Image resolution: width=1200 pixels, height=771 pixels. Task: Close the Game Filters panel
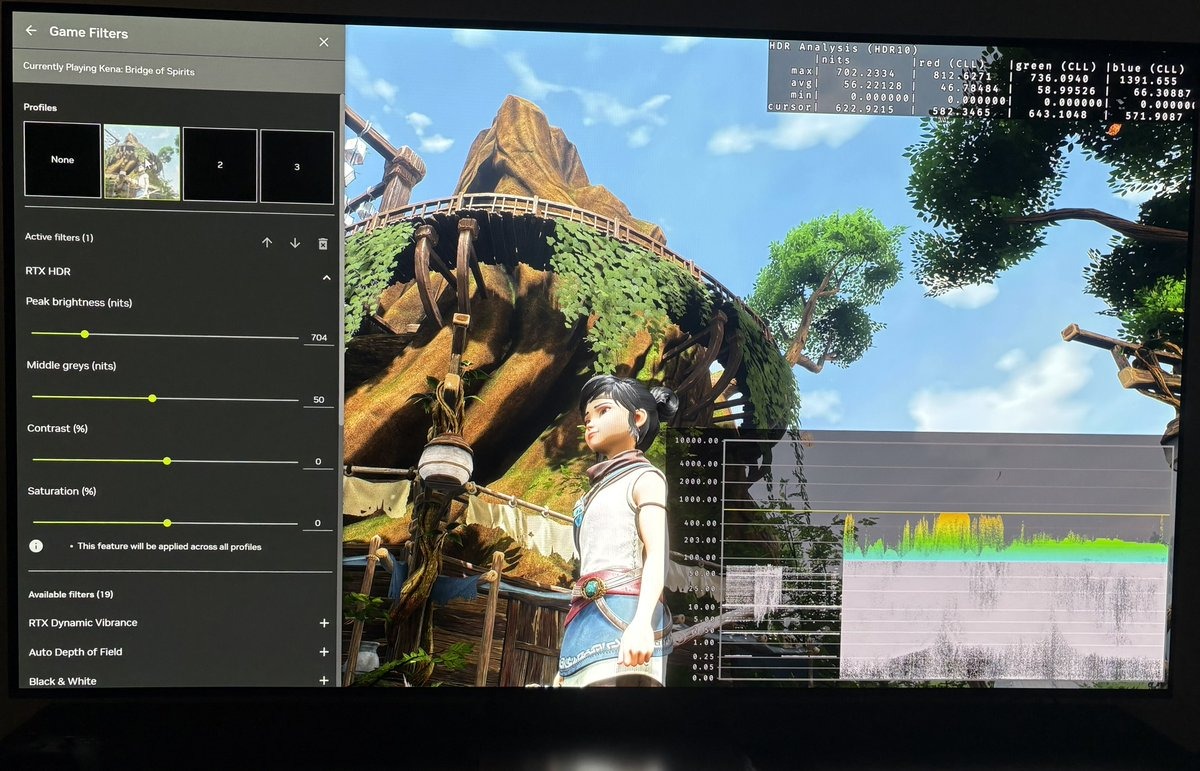[x=323, y=42]
